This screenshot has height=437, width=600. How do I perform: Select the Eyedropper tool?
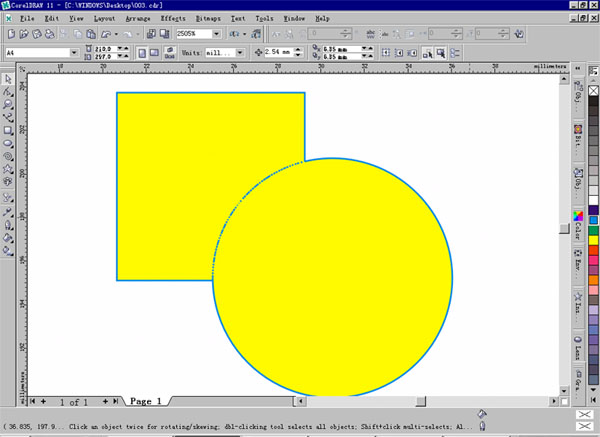8,212
